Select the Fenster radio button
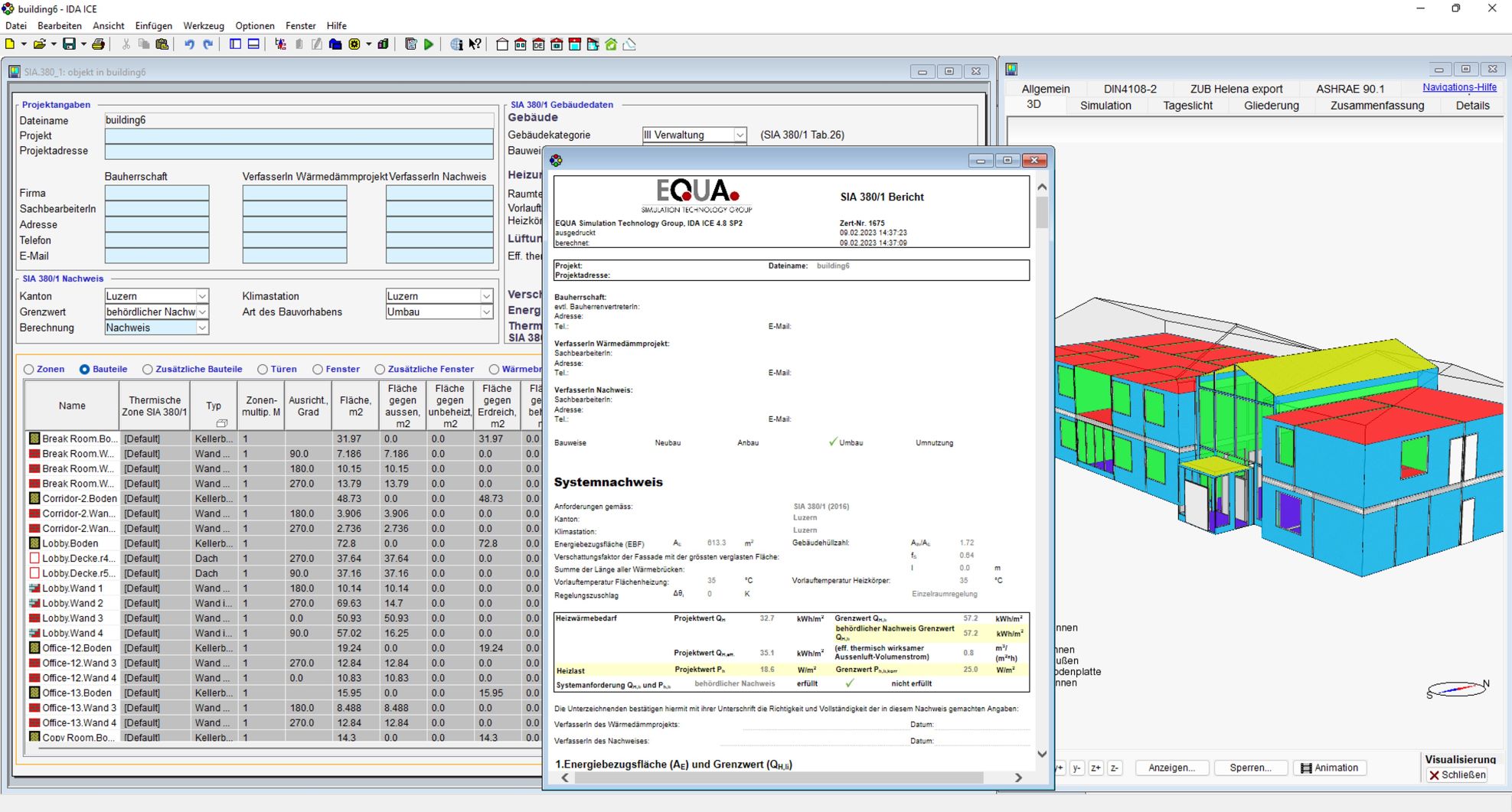Viewport: 1512px width, 812px height. (x=318, y=370)
